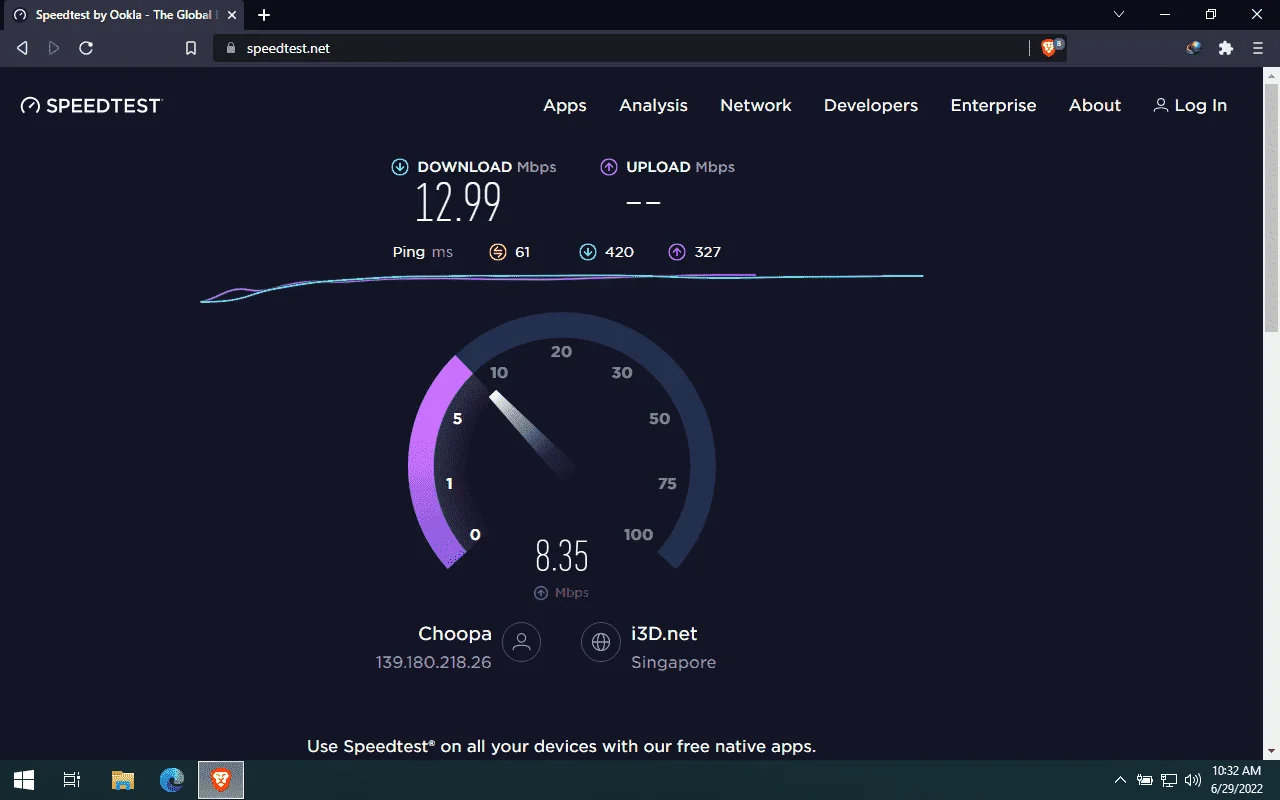The height and width of the screenshot is (800, 1280).
Task: Open the tab search dropdown arrow
Action: click(x=1119, y=15)
